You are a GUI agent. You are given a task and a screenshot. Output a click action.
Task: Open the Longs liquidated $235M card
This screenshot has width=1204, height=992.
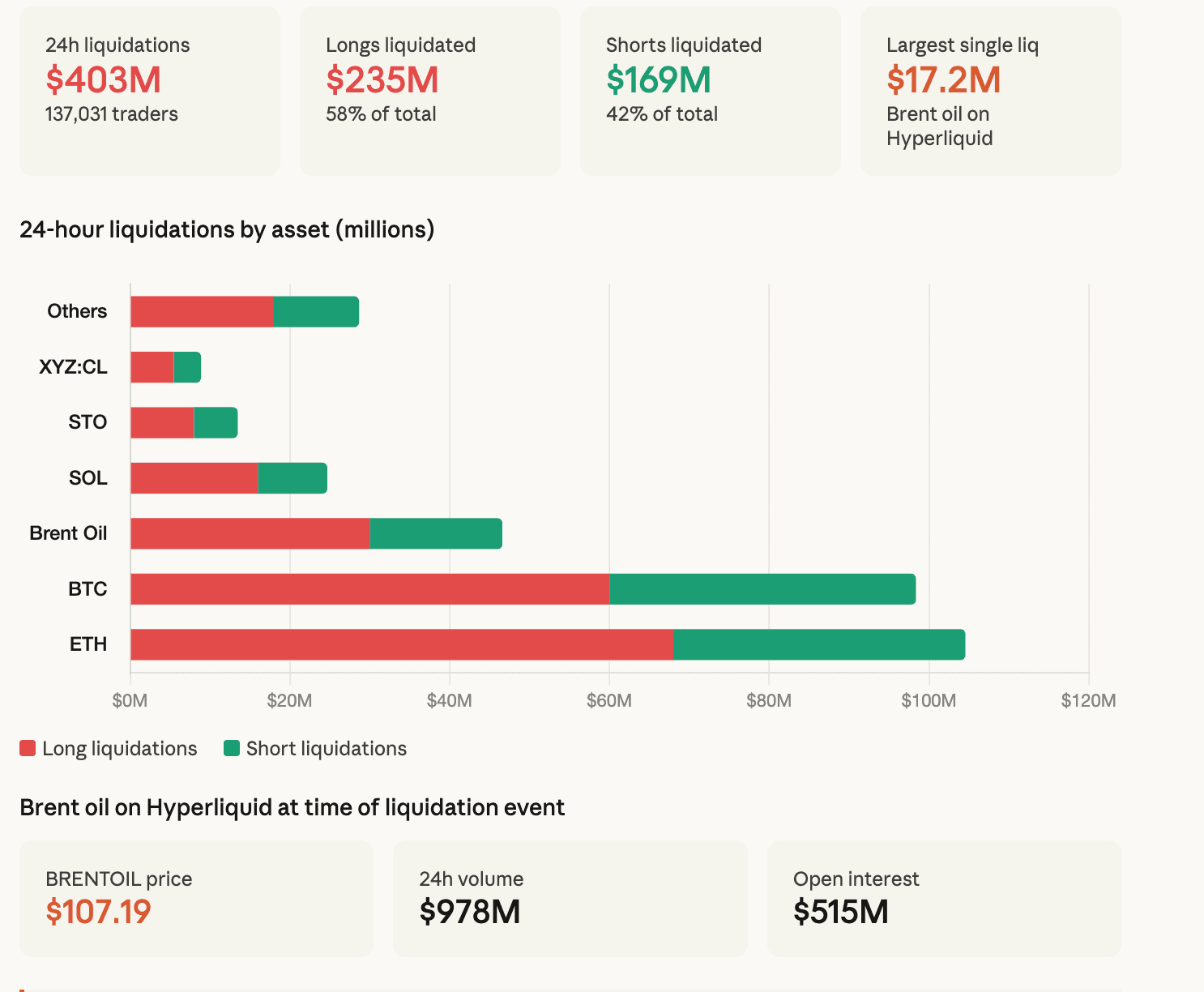pyautogui.click(x=429, y=91)
